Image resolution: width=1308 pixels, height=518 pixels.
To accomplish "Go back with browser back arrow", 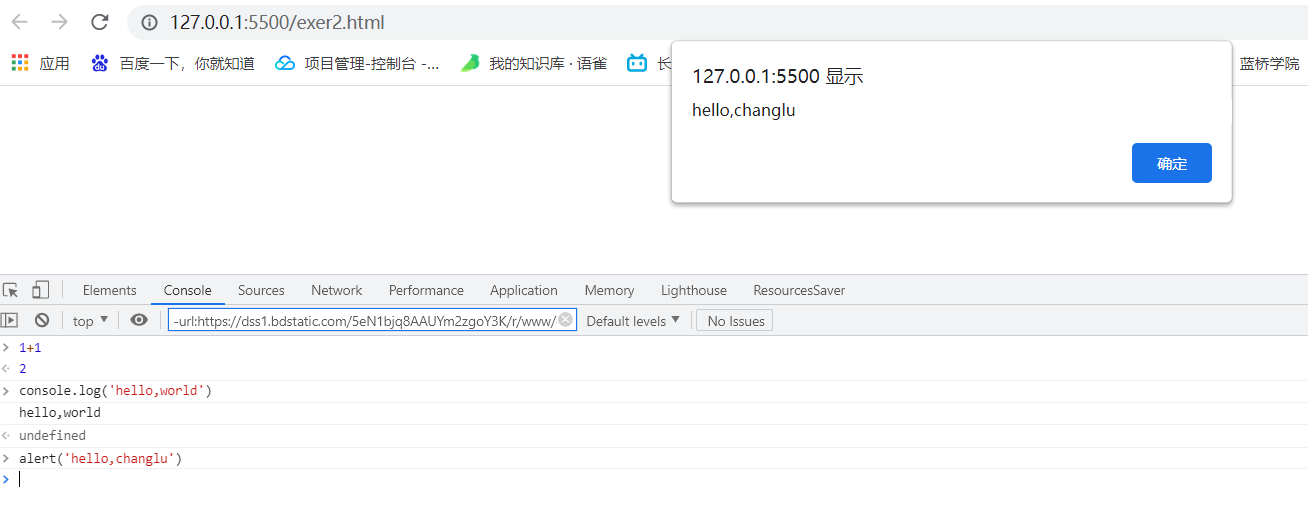I will 20,22.
